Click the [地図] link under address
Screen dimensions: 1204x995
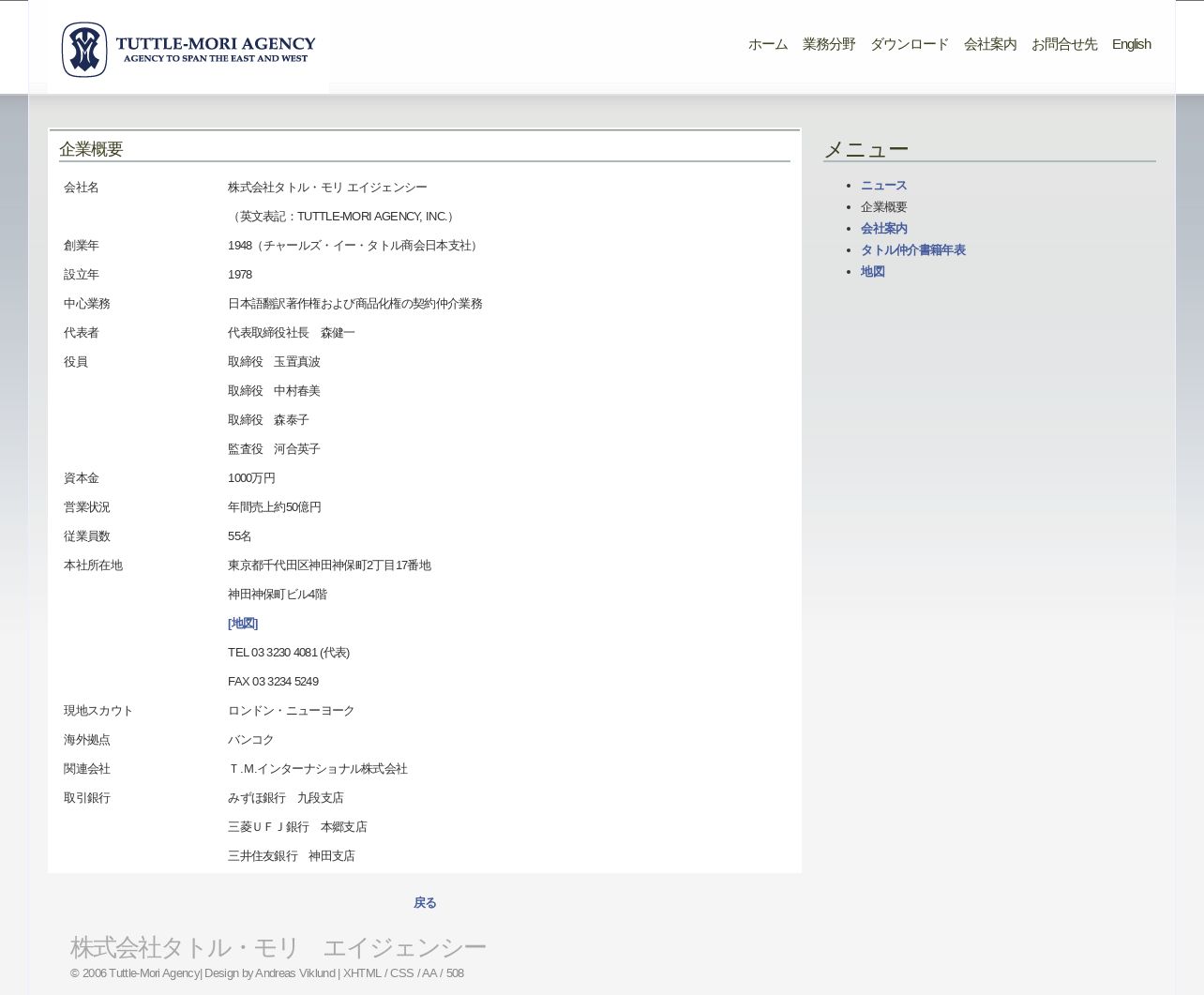tap(243, 624)
